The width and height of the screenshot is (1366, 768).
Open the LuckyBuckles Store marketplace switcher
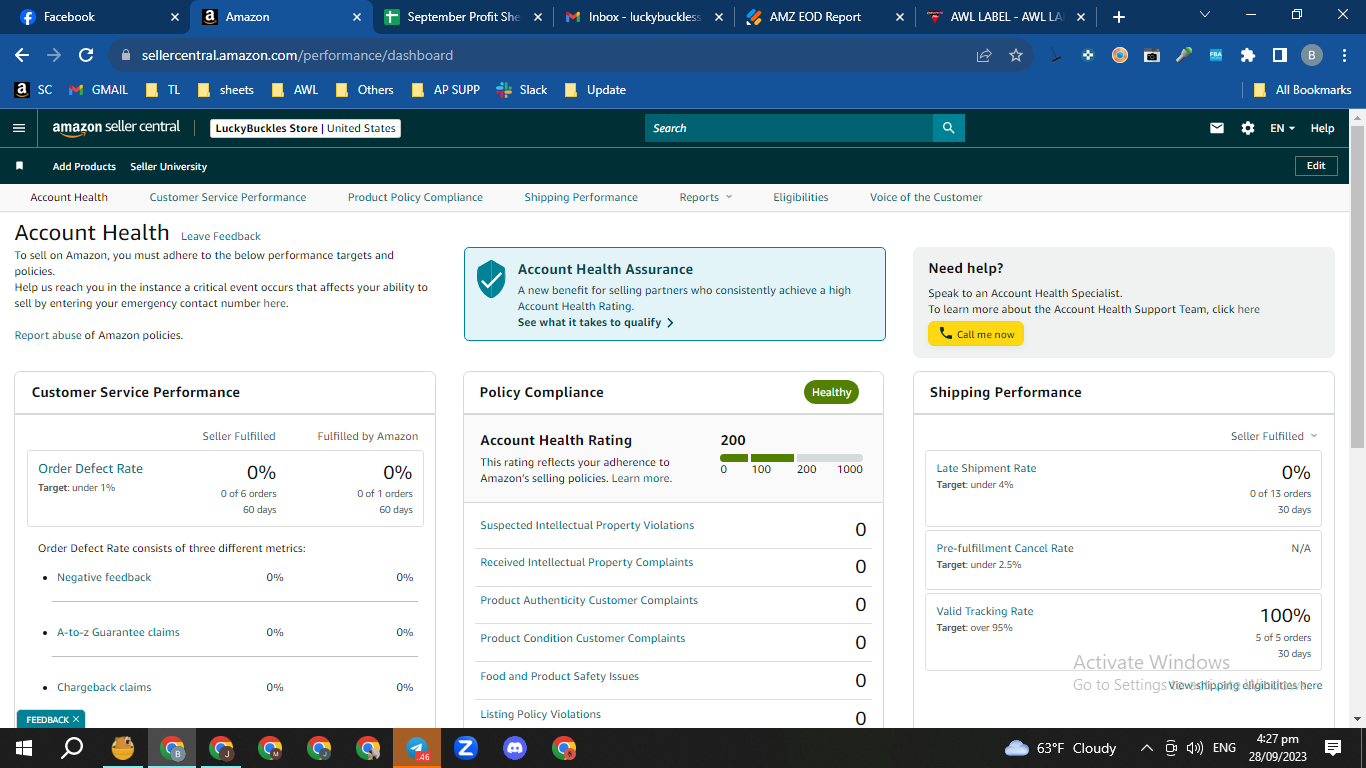[x=306, y=128]
